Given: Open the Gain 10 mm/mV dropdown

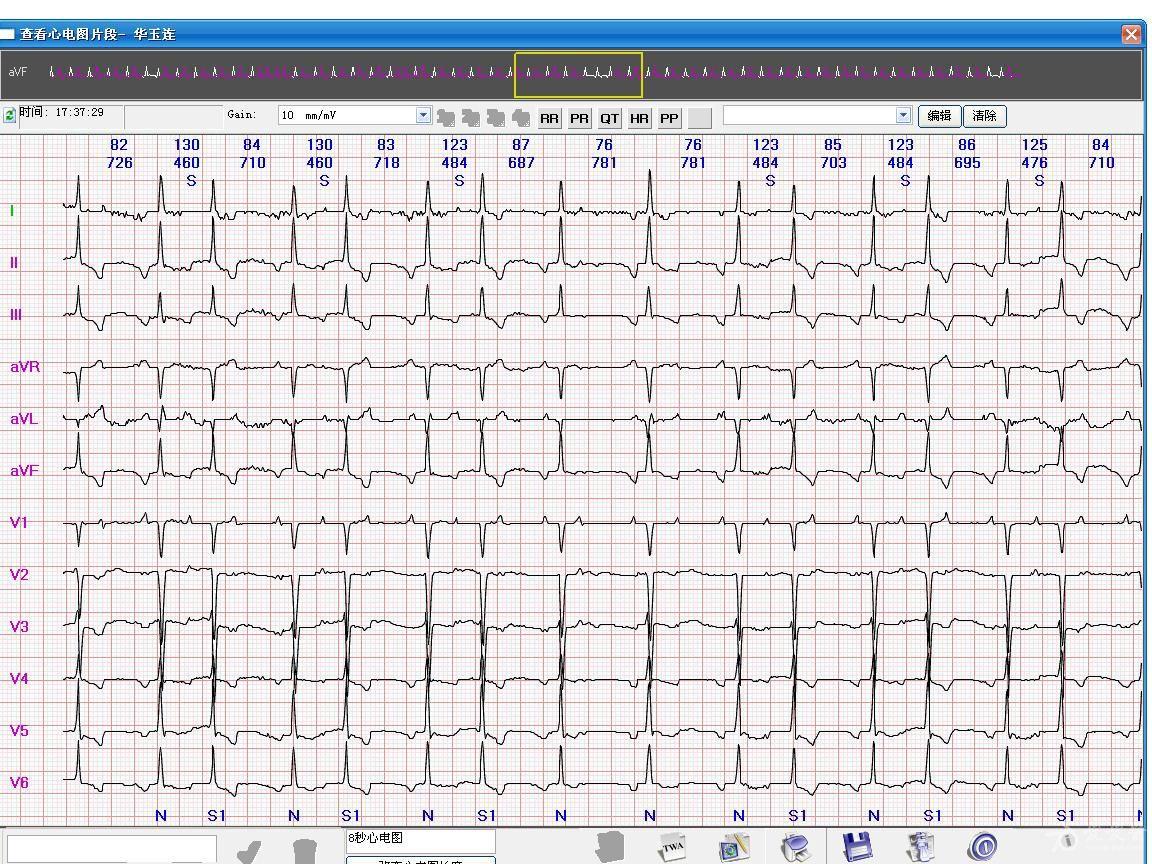Looking at the screenshot, I should pos(423,116).
